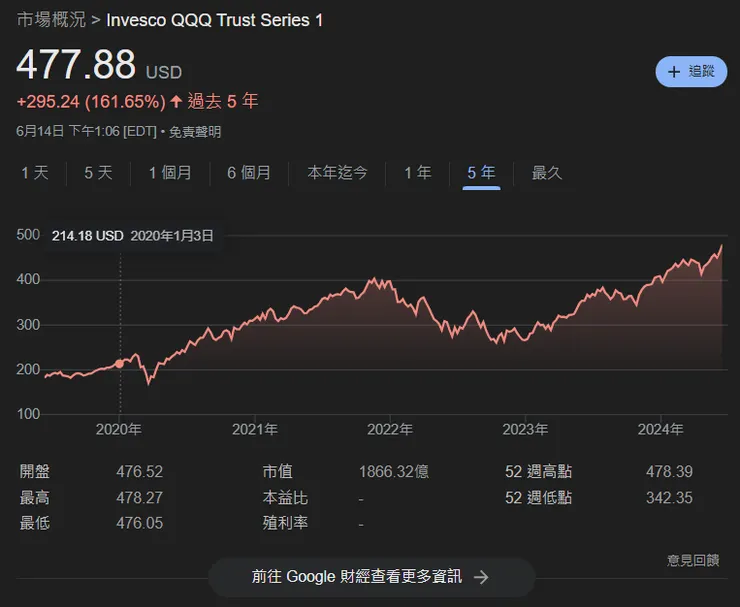Click the 開盤 value 476.52
Screen dimensions: 740x607
[x=140, y=472]
